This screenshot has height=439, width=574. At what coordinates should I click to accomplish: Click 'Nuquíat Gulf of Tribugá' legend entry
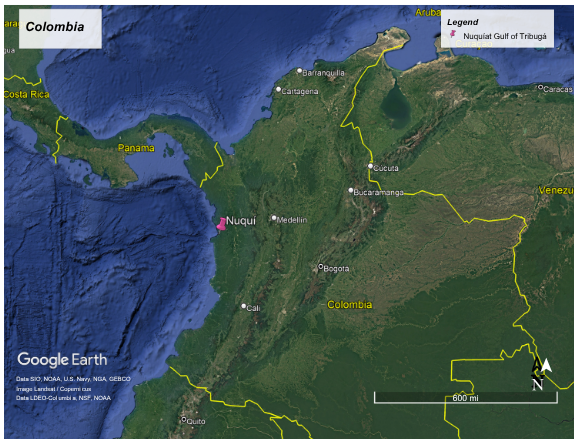tap(505, 36)
